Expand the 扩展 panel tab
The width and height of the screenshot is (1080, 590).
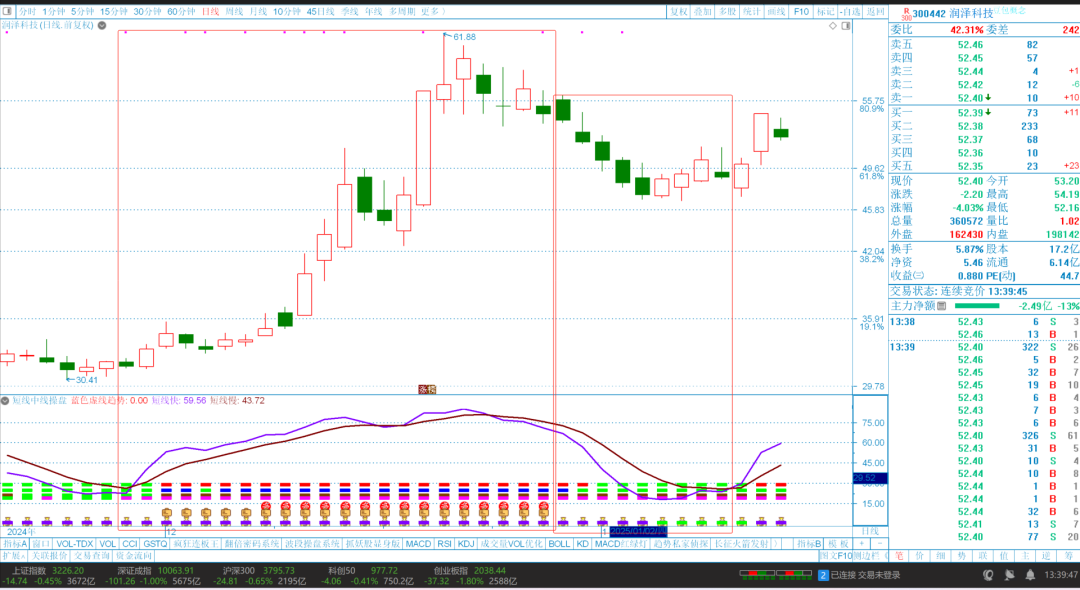(14, 556)
